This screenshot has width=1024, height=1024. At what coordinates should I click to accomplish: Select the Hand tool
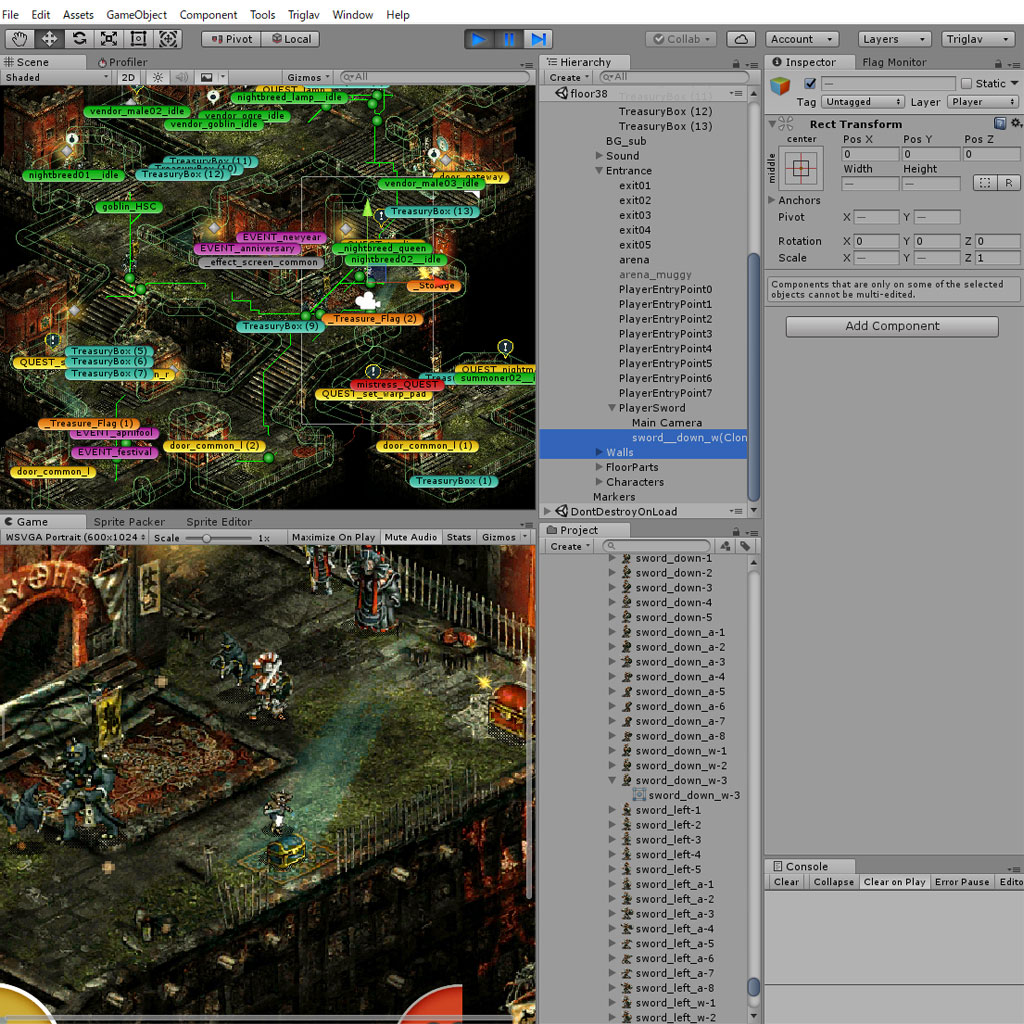coord(20,39)
